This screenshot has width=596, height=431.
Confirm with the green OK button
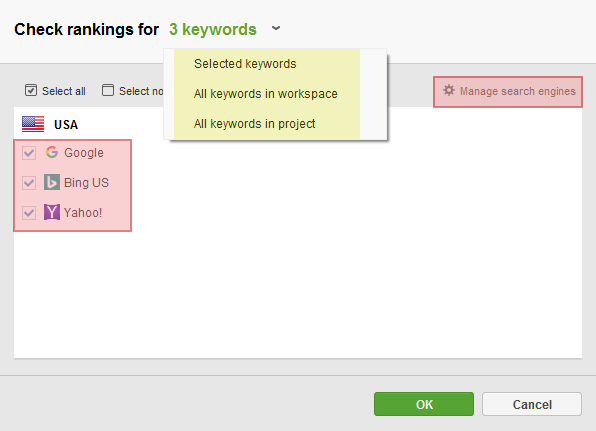click(424, 404)
